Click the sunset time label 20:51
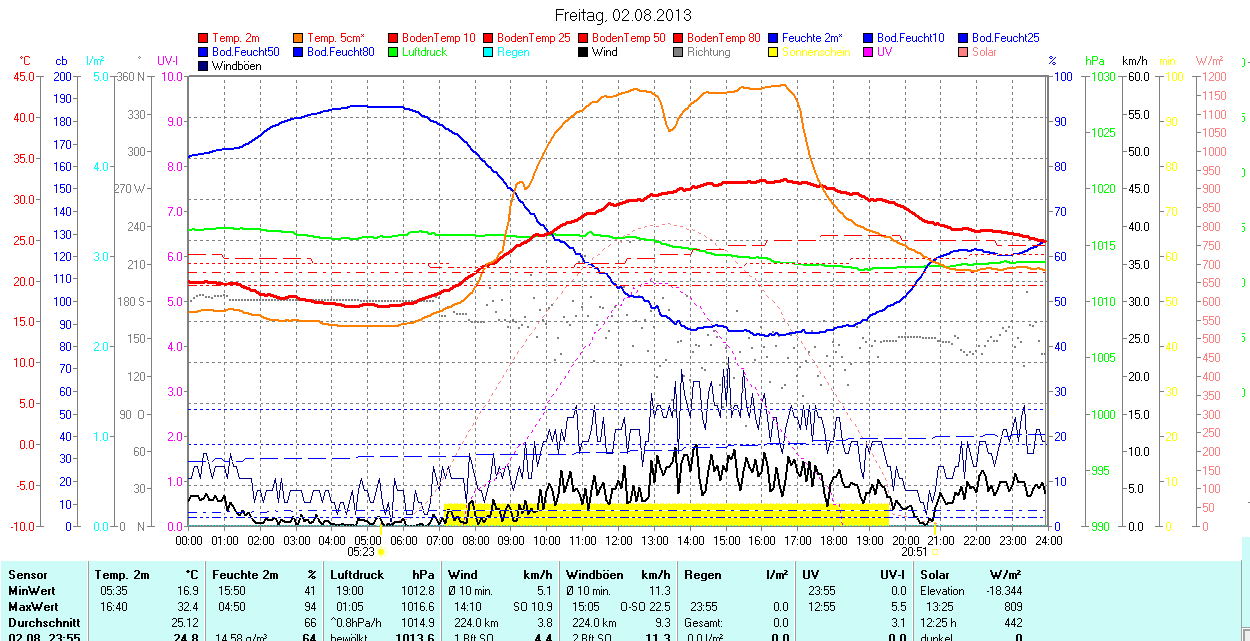 pos(913,551)
